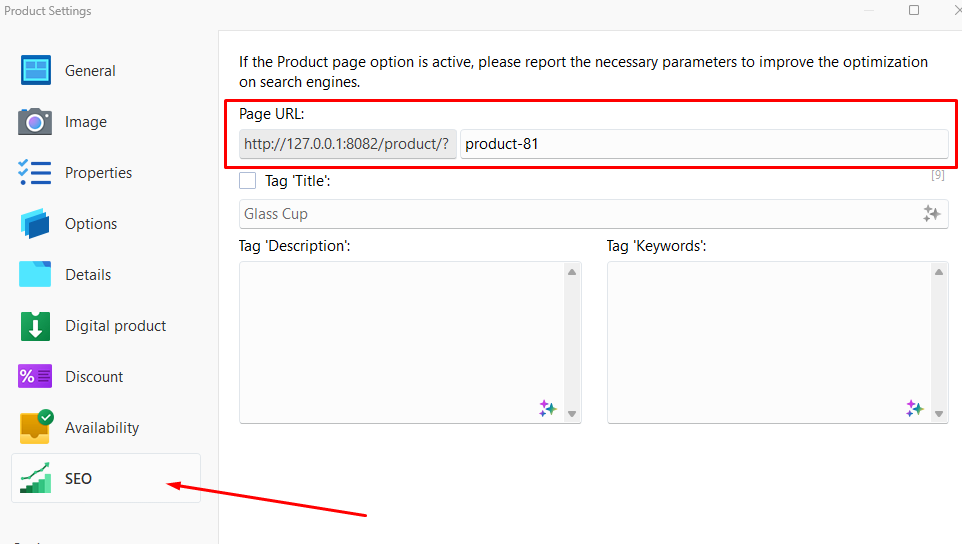The image size is (962, 544).
Task: Click the product-81 page URL field
Action: click(703, 144)
